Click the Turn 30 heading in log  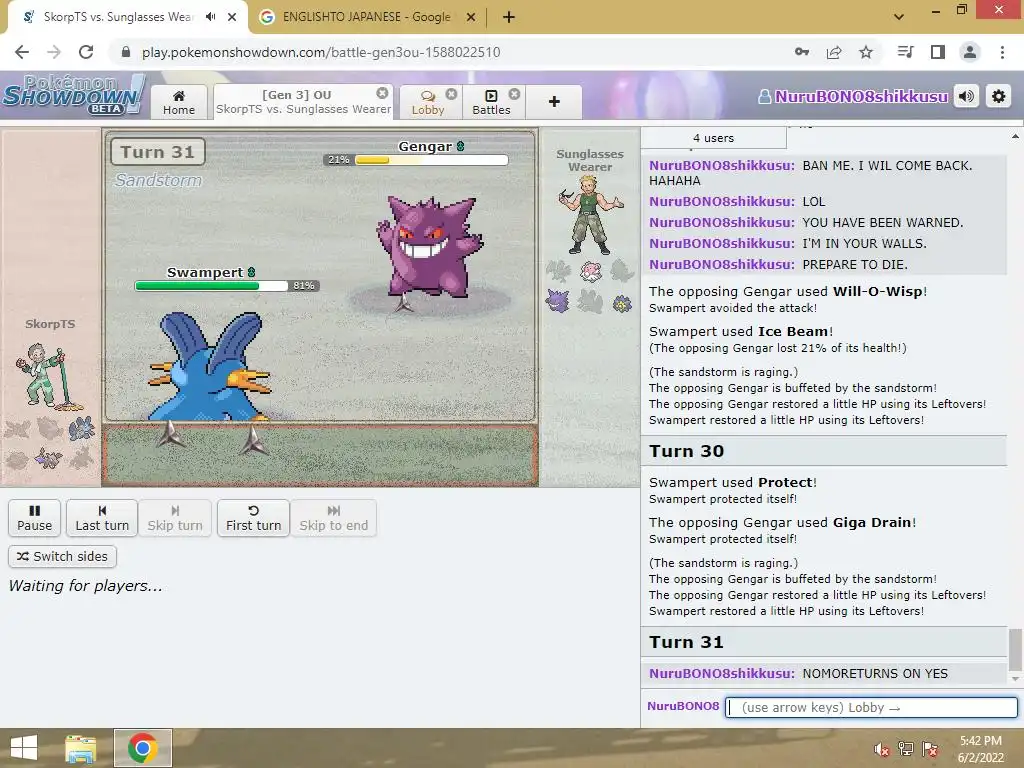click(686, 451)
